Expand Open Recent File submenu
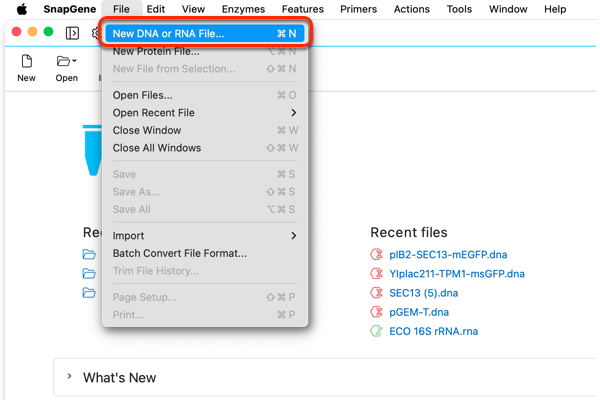 coord(205,113)
